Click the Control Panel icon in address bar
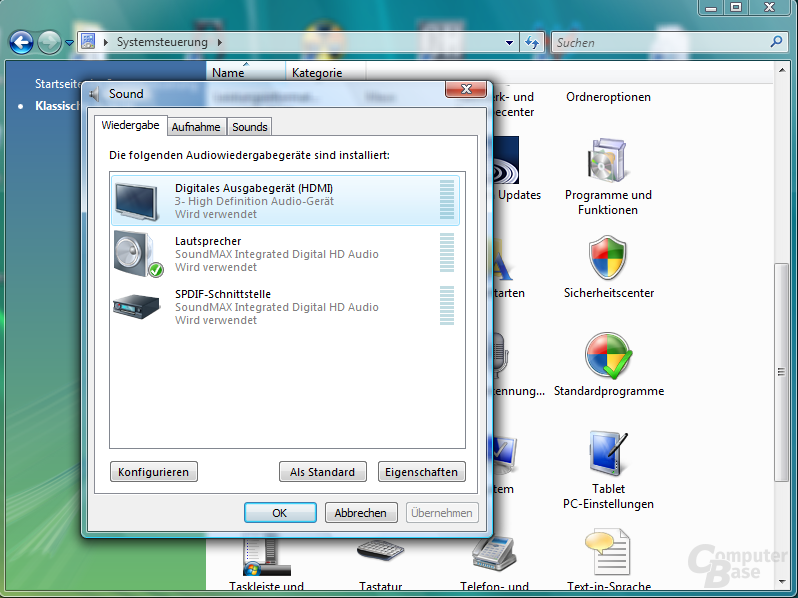The image size is (798, 598). 89,41
